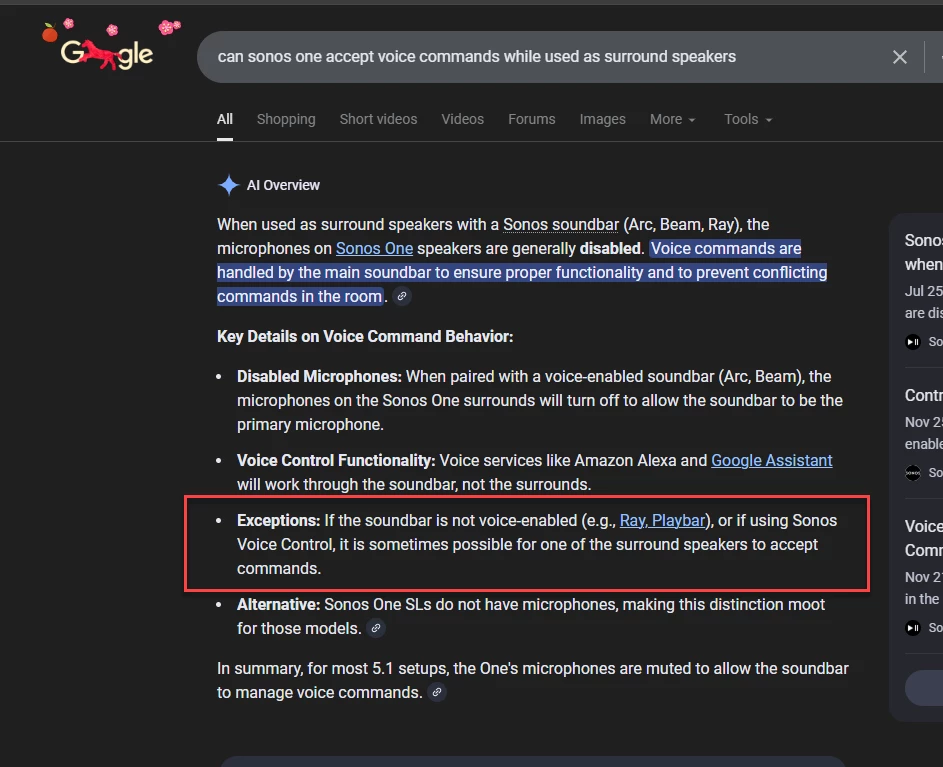Switch to the Forums tab

[532, 119]
